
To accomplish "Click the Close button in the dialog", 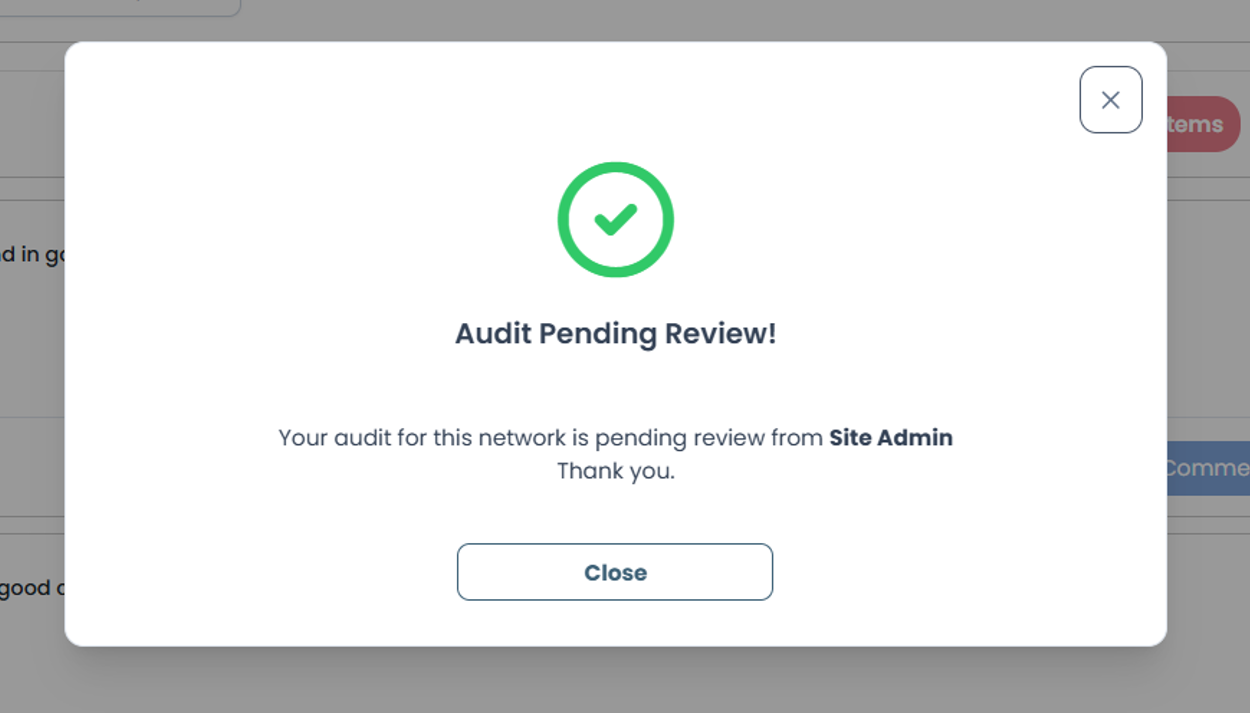I will click(615, 572).
